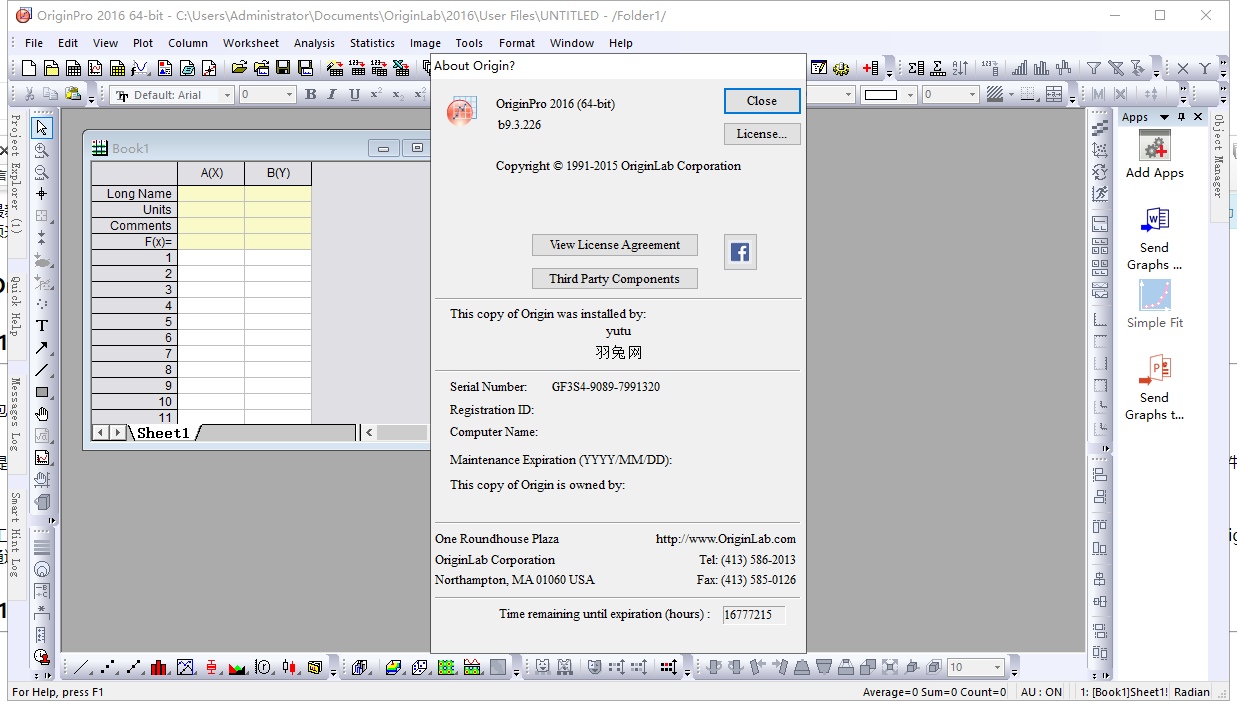This screenshot has height=708, width=1237.
Task: Toggle Bold text formatting
Action: click(310, 95)
